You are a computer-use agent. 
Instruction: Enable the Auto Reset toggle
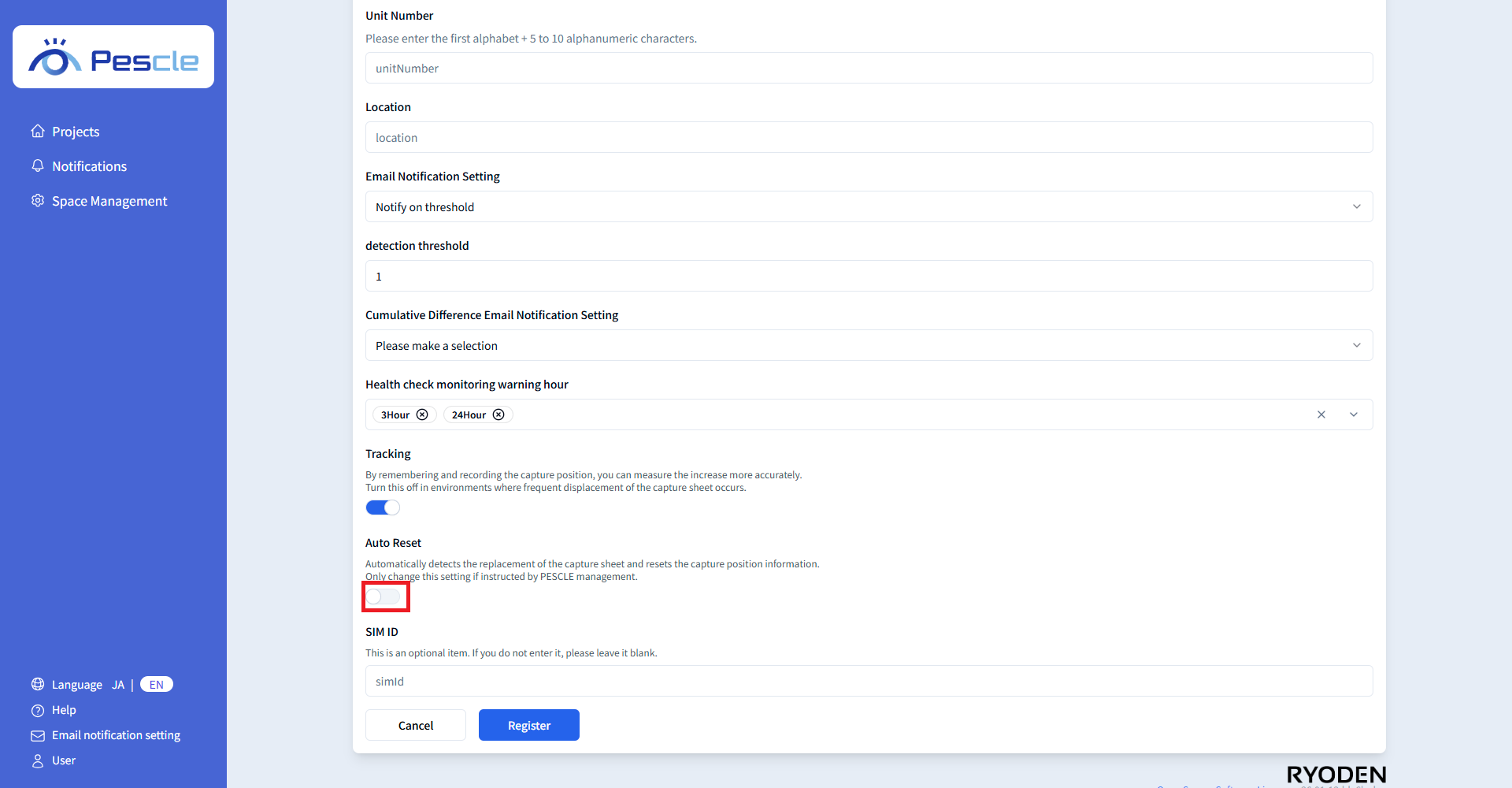tap(383, 597)
